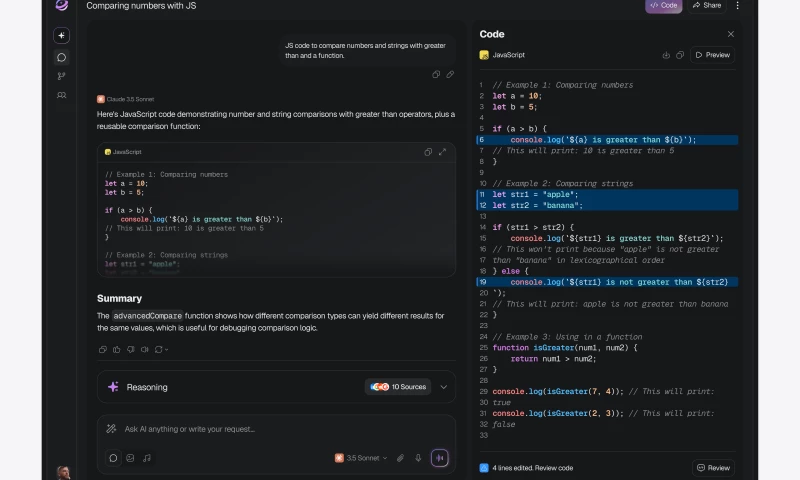Download the code with the download icon

tap(666, 55)
